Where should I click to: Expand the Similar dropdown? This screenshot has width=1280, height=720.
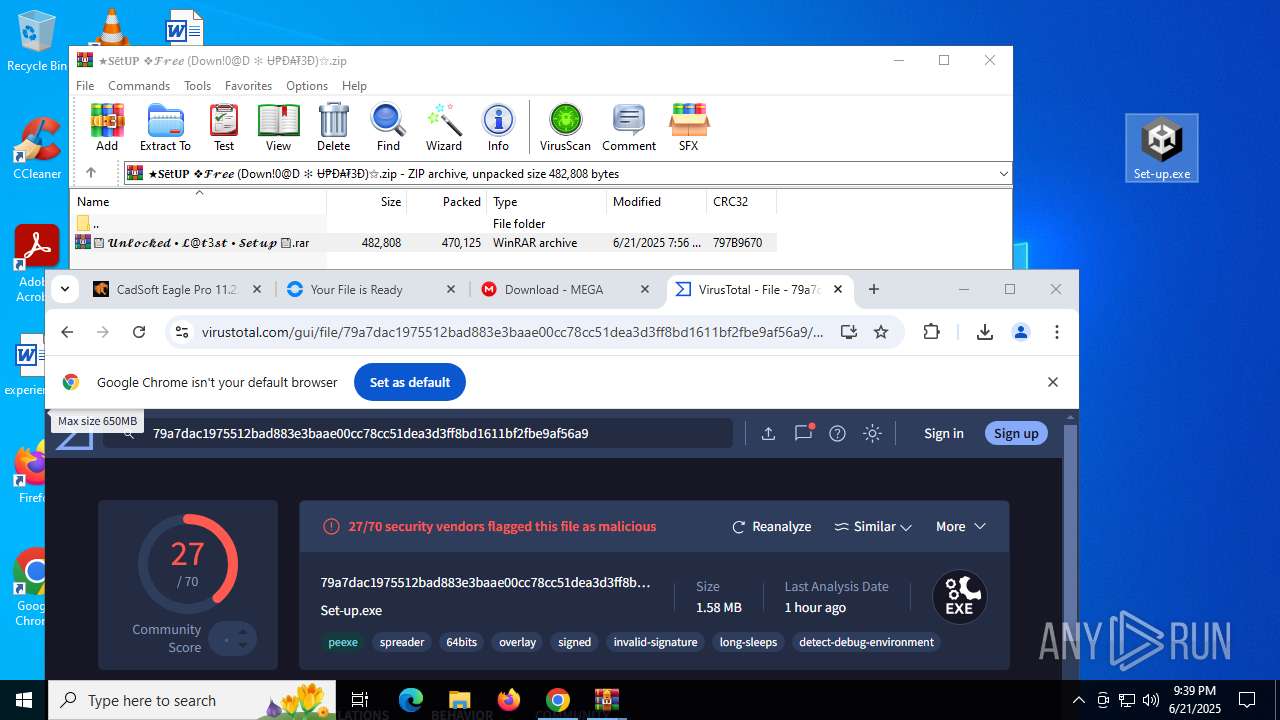point(873,526)
